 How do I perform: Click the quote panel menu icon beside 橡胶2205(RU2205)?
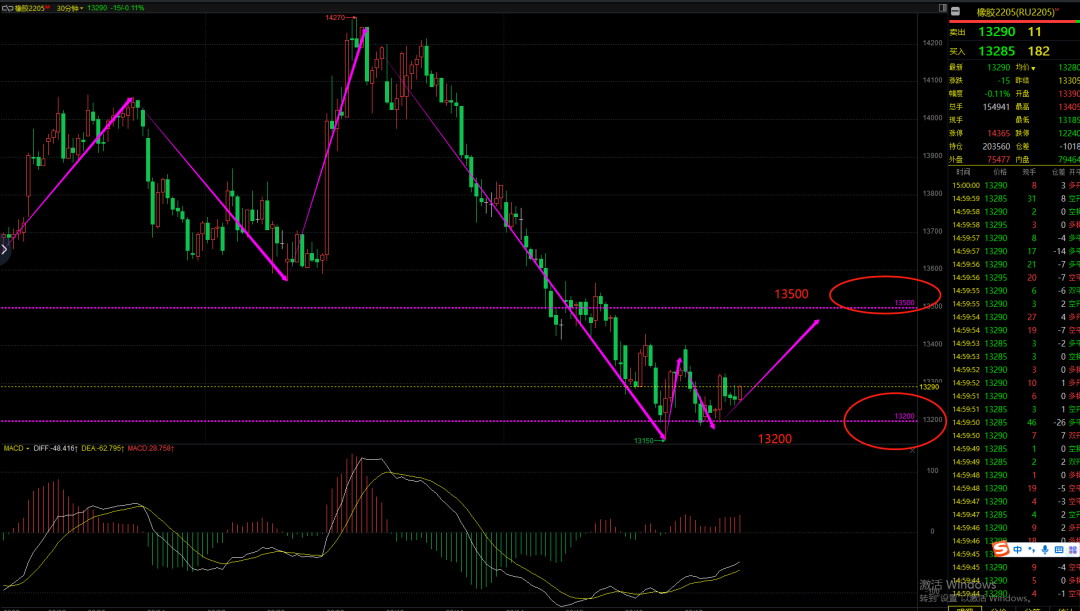click(x=955, y=11)
